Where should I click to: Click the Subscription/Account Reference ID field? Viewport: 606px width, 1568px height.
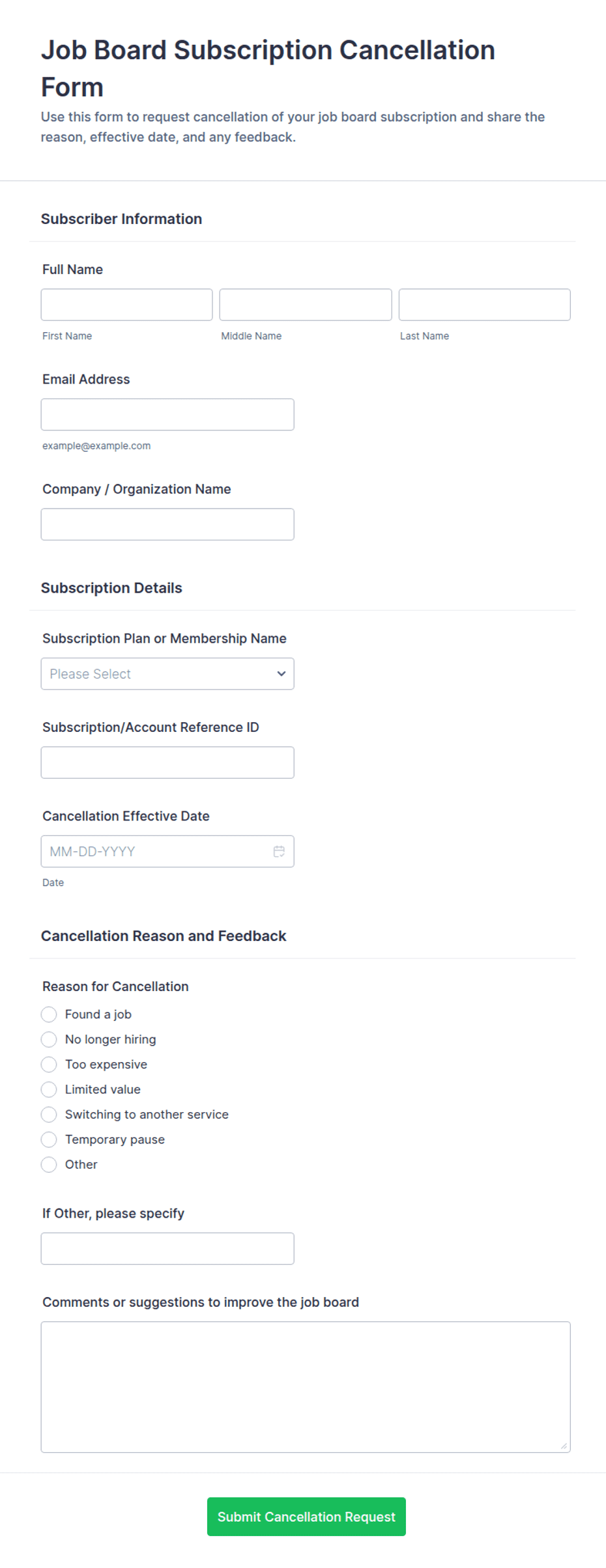pos(167,763)
